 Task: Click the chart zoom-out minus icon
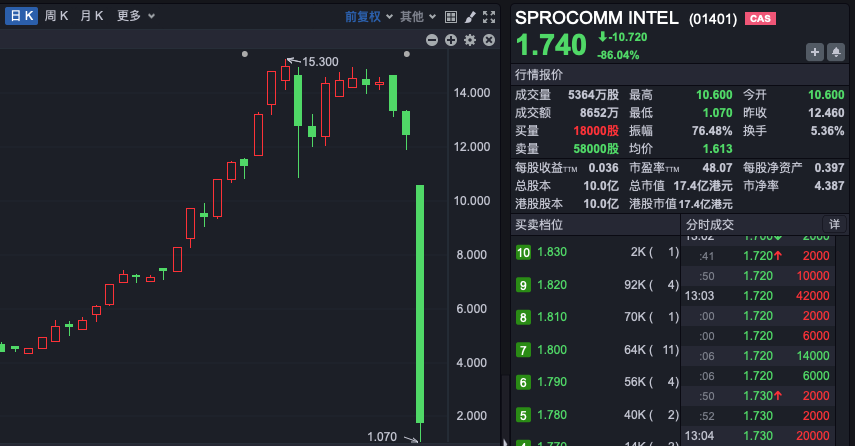tap(432, 40)
